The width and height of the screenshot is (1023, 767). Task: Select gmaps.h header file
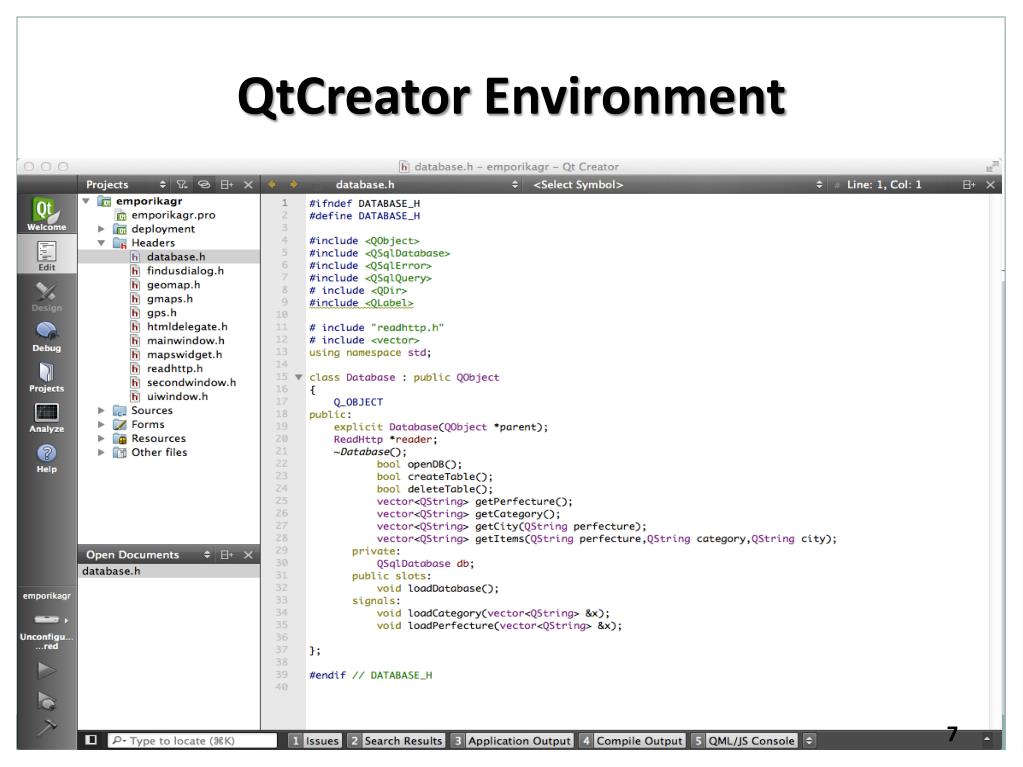pyautogui.click(x=170, y=299)
